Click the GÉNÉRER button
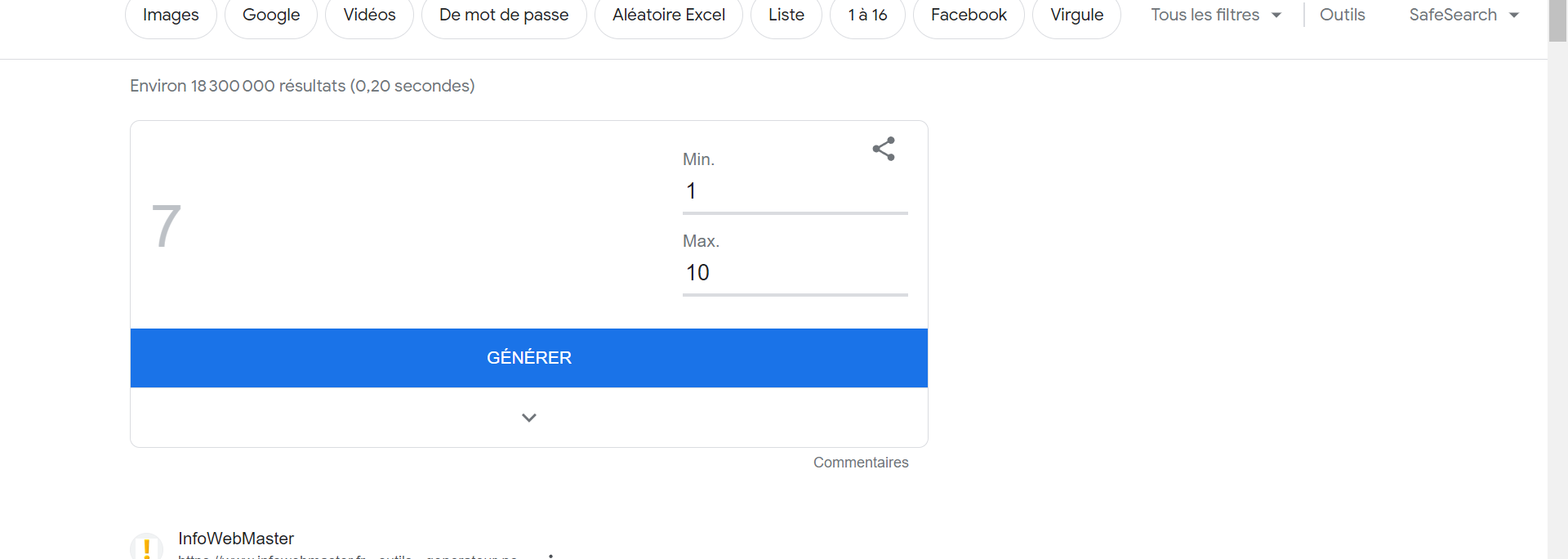The width and height of the screenshot is (1568, 559). [529, 358]
